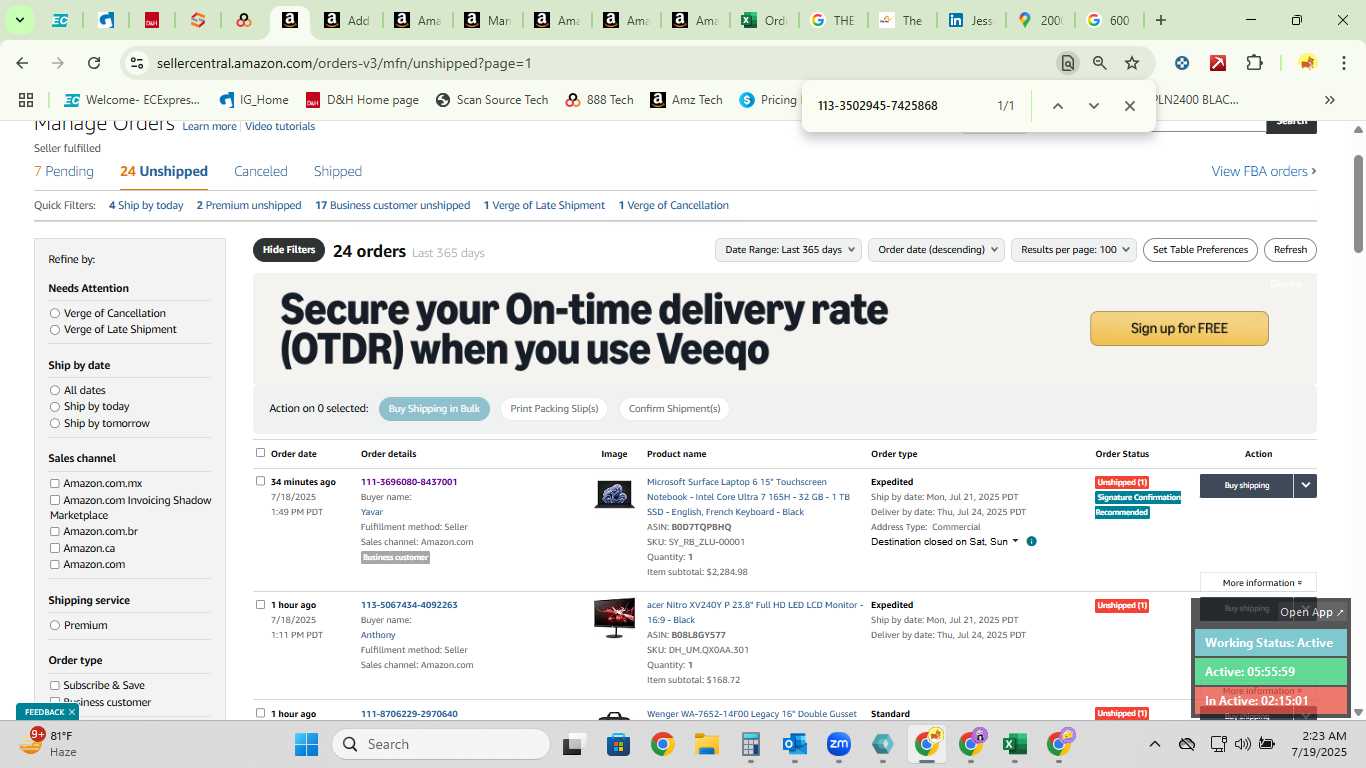Go to next find result arrow

[x=1093, y=106]
